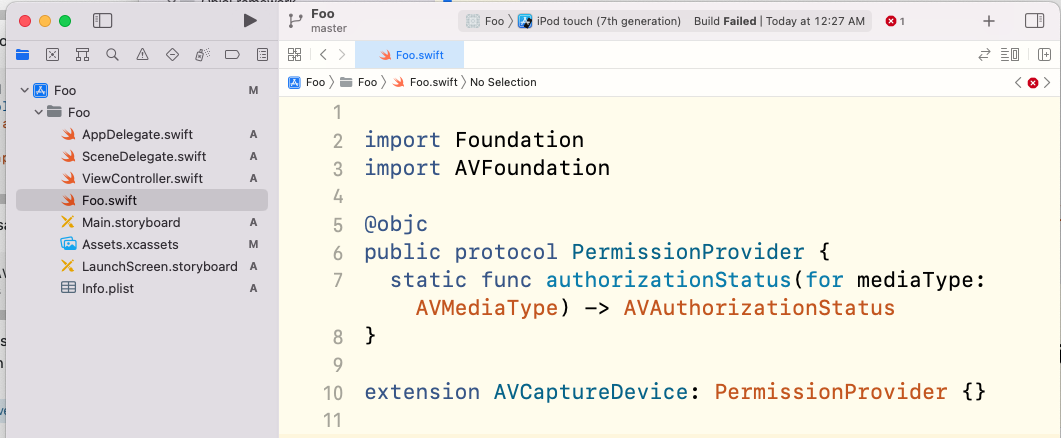Toggle code review changes arrows icon
The height and width of the screenshot is (438, 1061).
985,55
